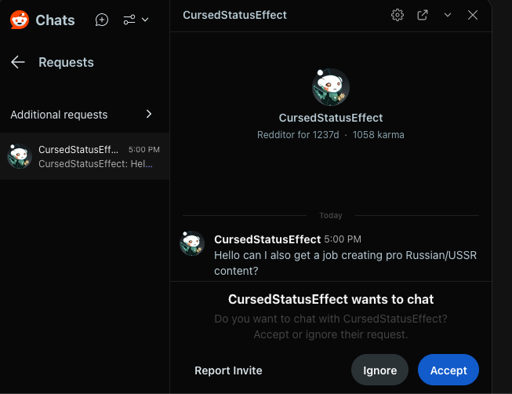The height and width of the screenshot is (394, 512).
Task: Select the CursedStatusEffect request in list
Action: pyautogui.click(x=85, y=156)
